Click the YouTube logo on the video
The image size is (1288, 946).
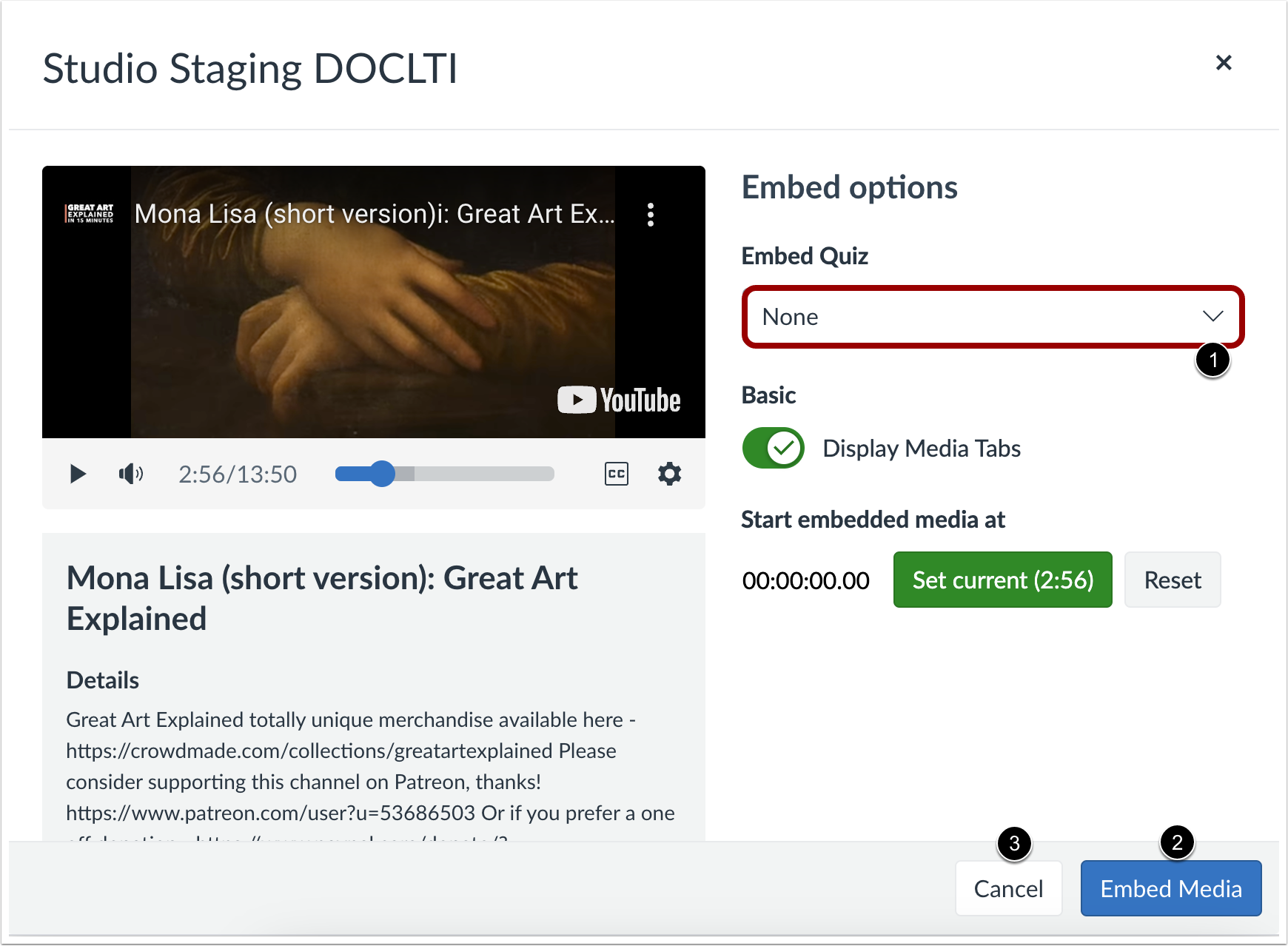tap(619, 400)
